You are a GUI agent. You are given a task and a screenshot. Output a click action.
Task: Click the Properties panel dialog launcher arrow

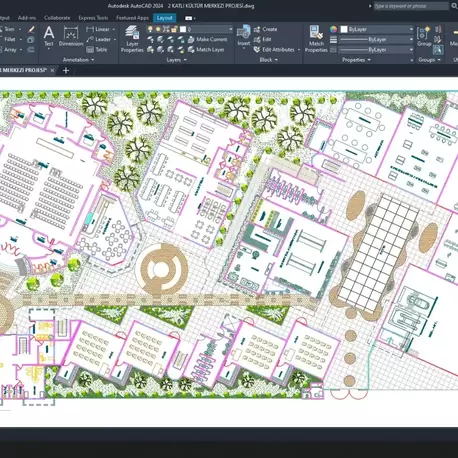pyautogui.click(x=412, y=60)
